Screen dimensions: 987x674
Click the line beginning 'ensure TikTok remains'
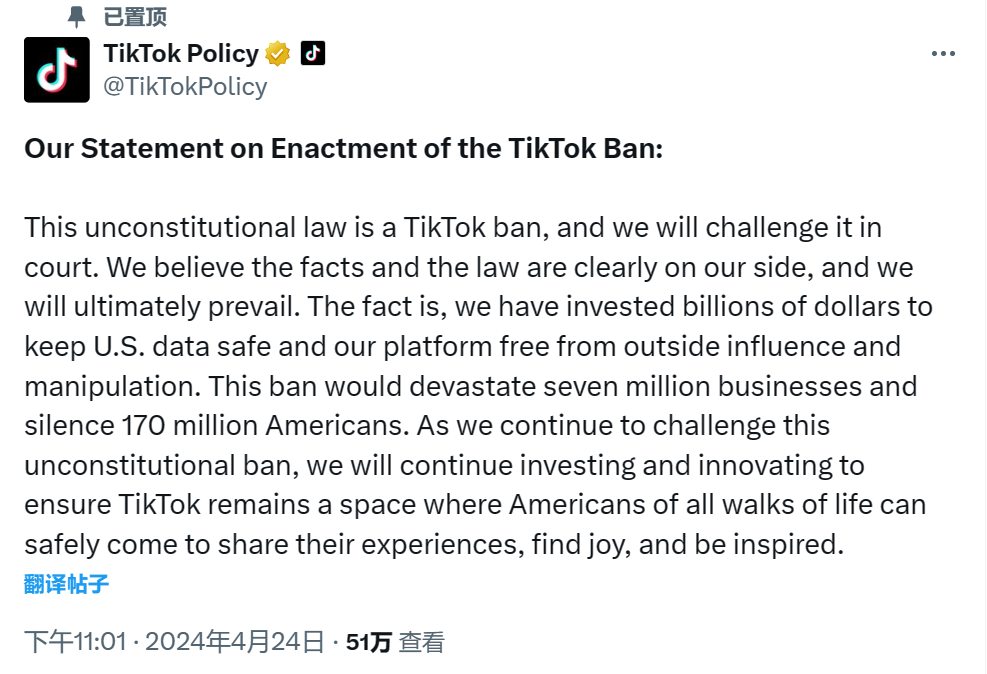[475, 505]
